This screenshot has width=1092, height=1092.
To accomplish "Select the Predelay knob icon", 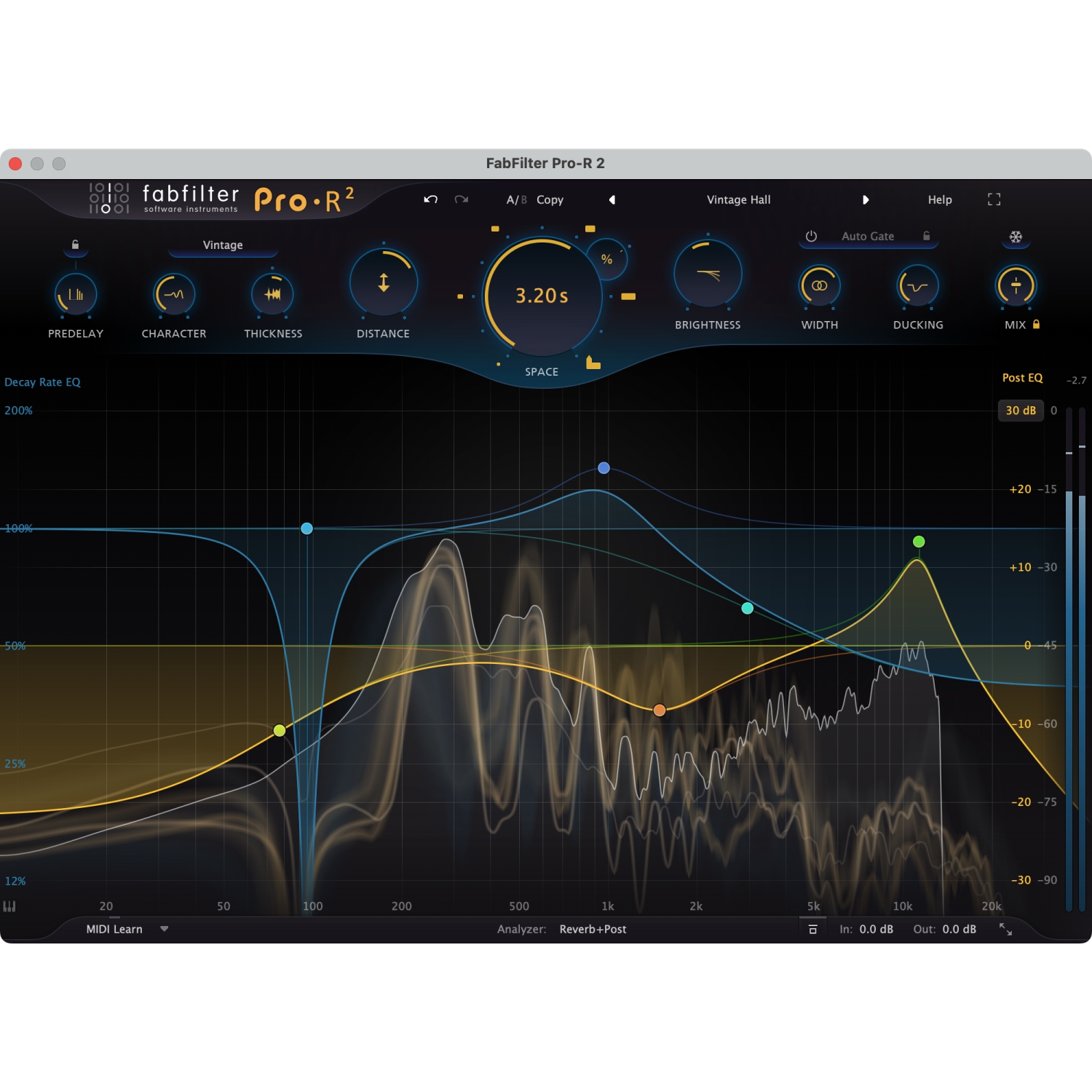I will point(76,294).
